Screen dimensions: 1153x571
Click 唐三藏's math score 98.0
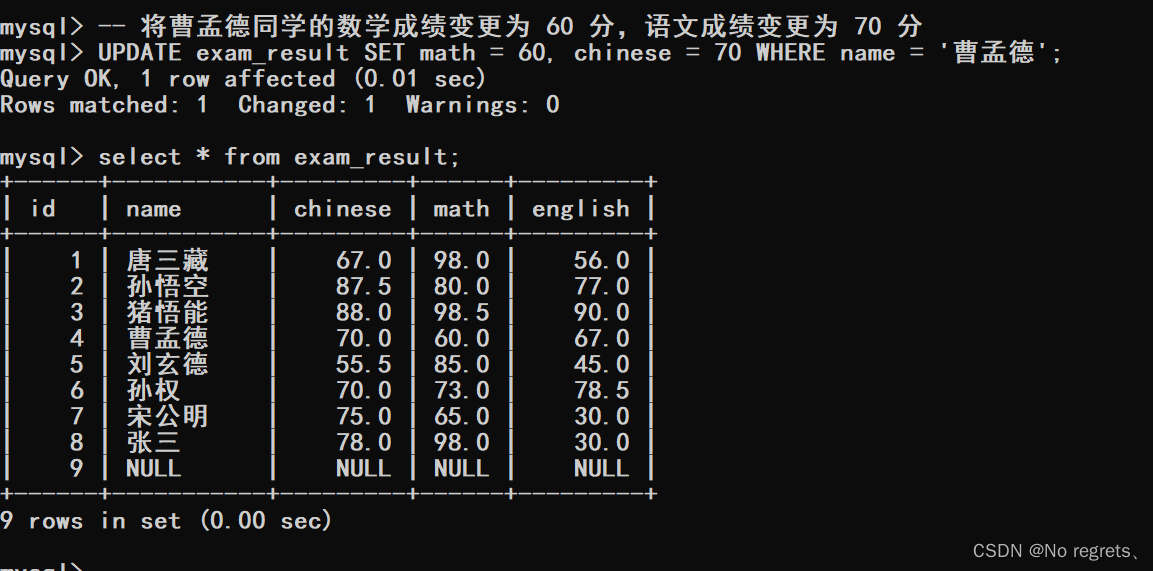click(461, 261)
